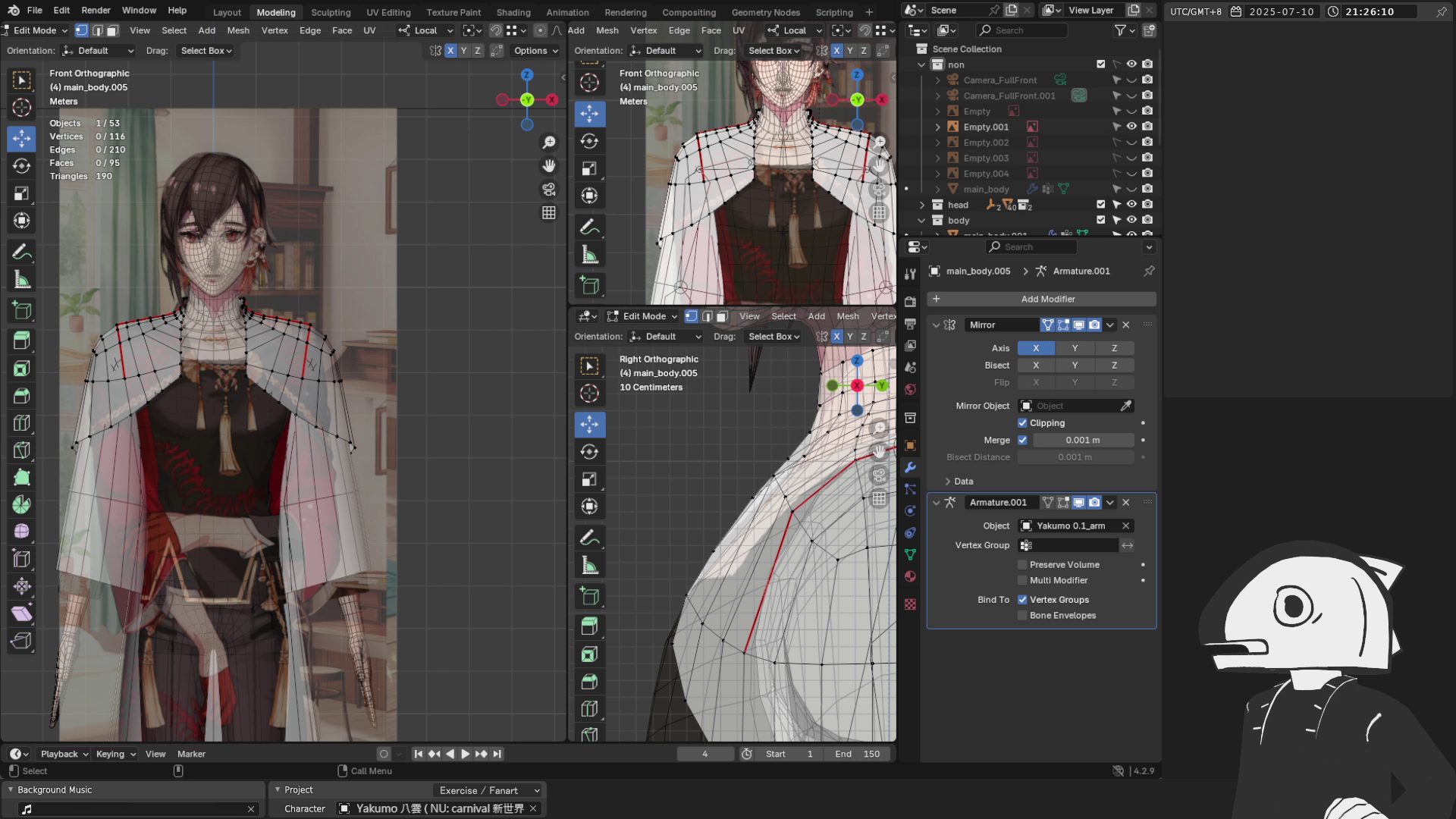Select the Move tool in left viewport
Image resolution: width=1456 pixels, height=819 pixels.
22,139
